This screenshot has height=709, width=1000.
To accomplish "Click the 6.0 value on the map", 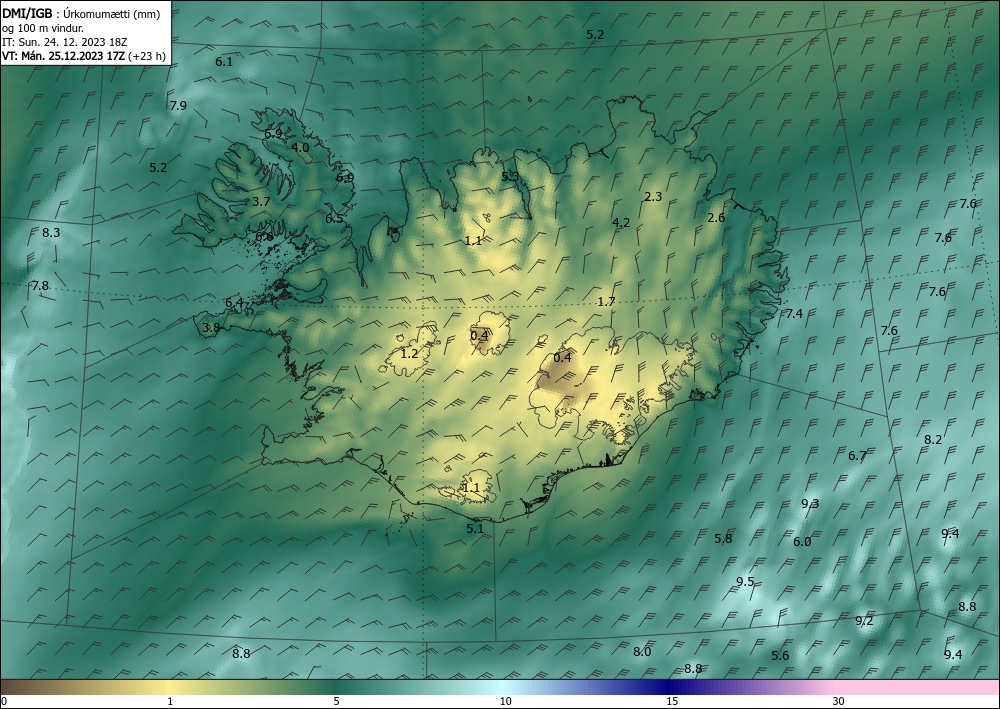I will [x=802, y=541].
